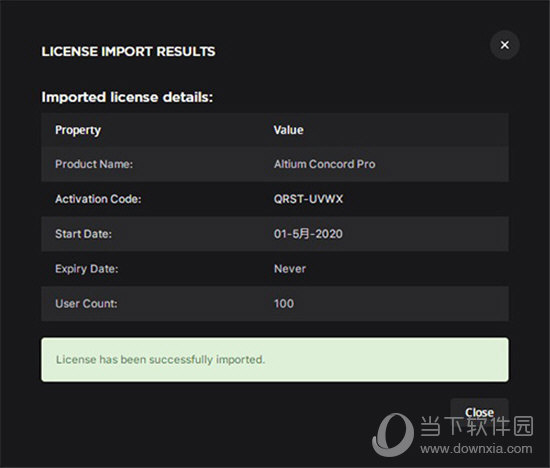Select the activation code QRST-UVWX
550x468 pixels.
point(308,199)
